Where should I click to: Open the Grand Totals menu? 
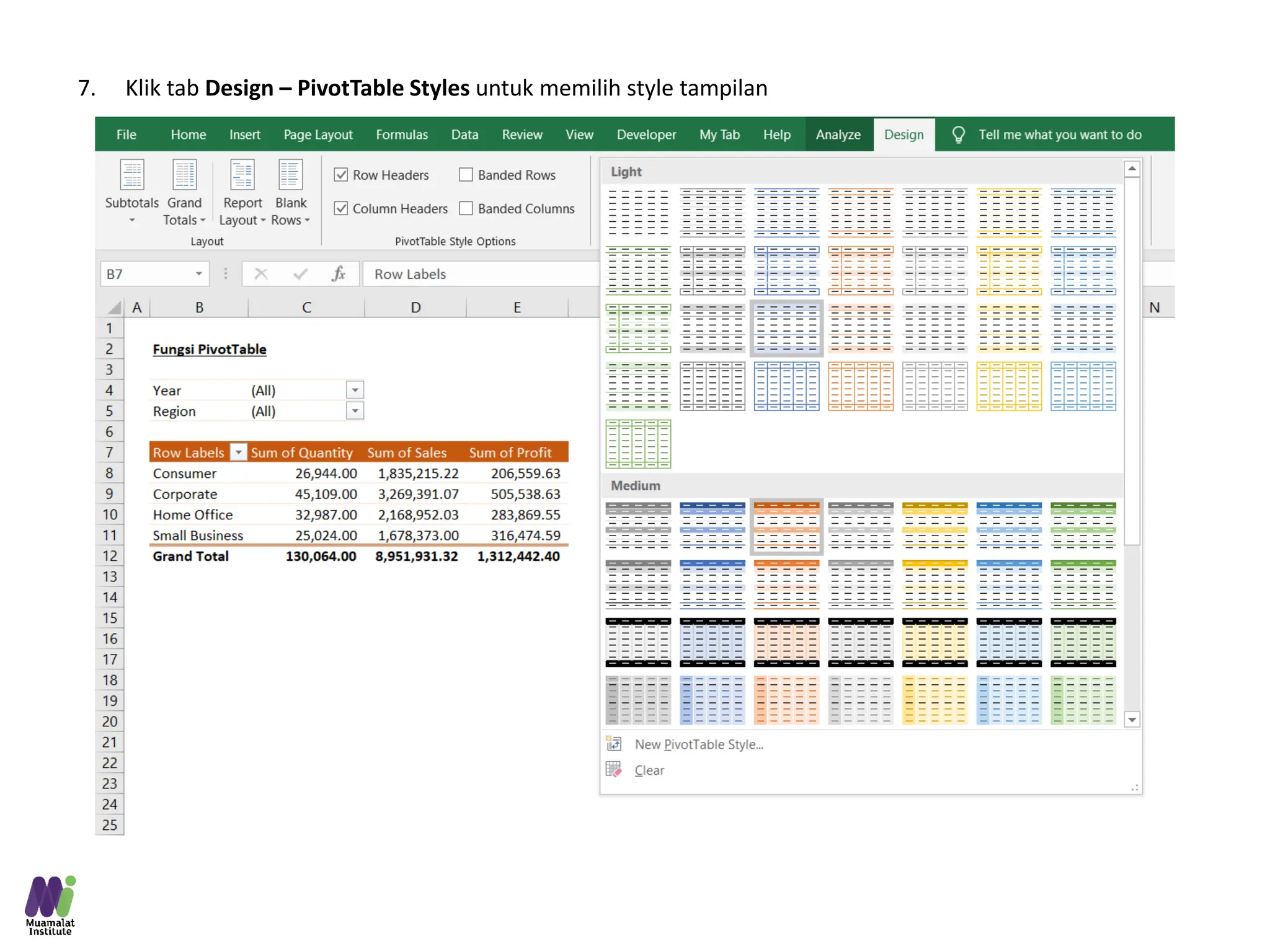[x=184, y=193]
